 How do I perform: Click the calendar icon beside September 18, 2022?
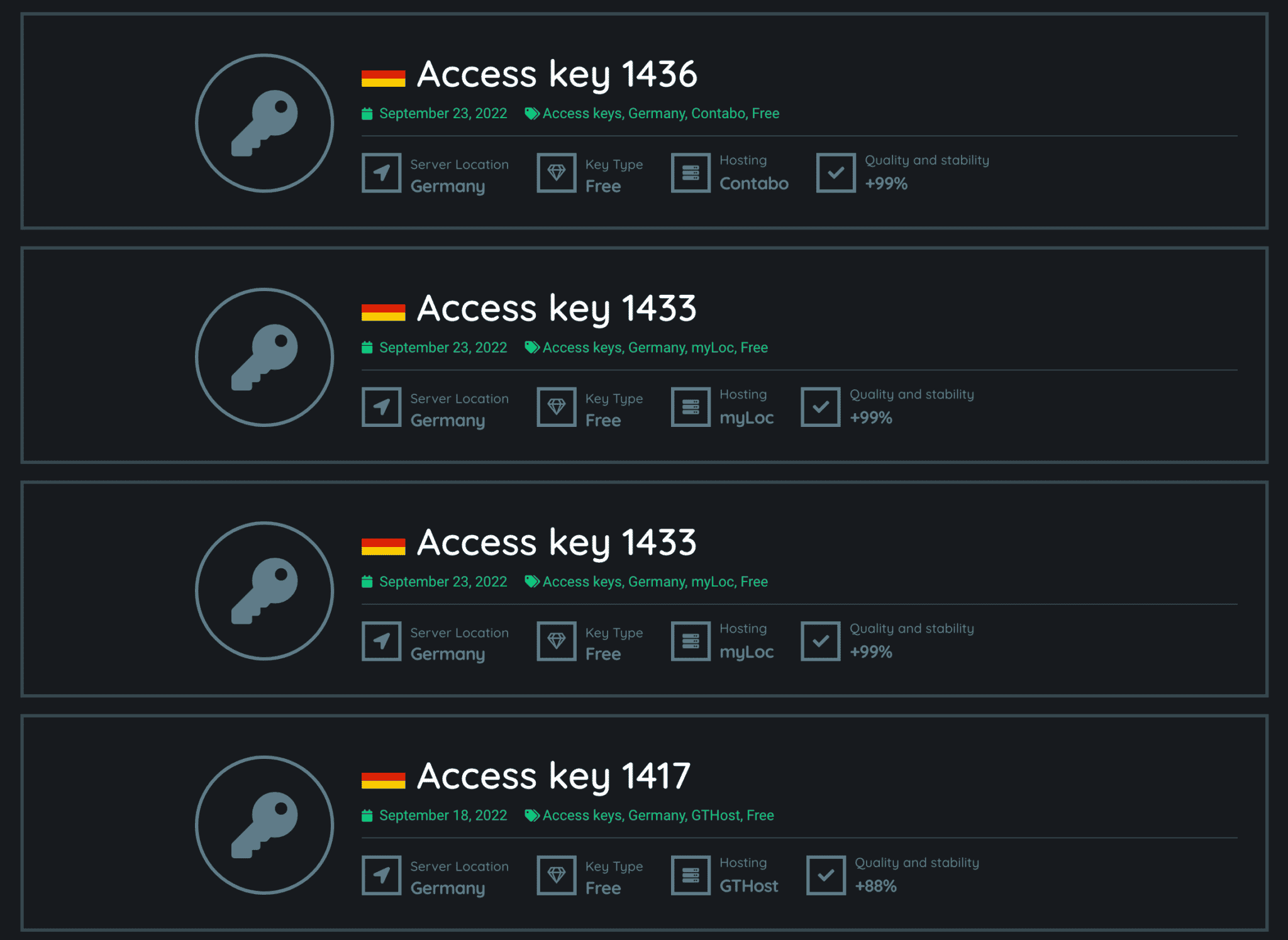coord(367,816)
